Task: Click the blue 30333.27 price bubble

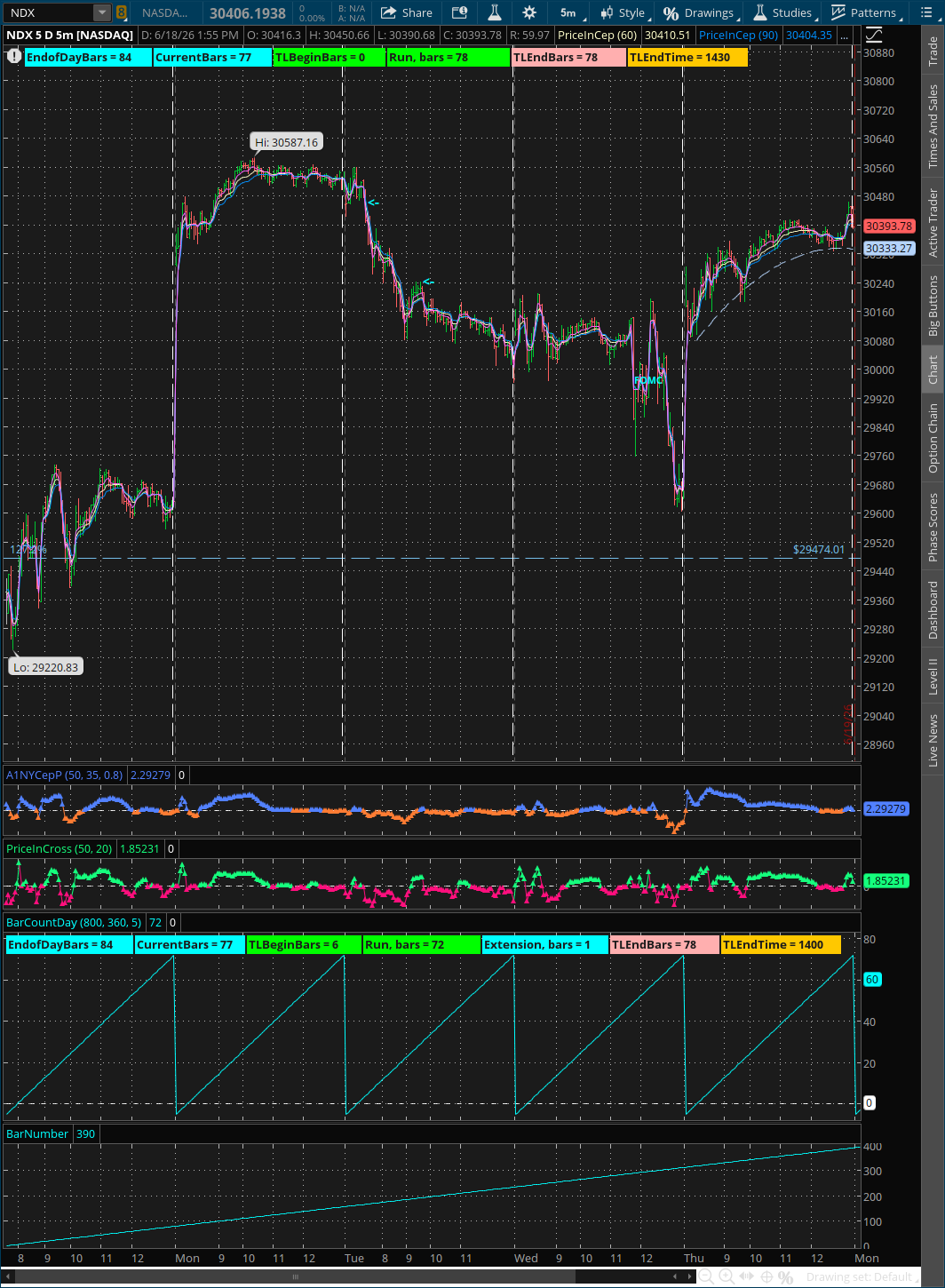Action: pyautogui.click(x=888, y=249)
